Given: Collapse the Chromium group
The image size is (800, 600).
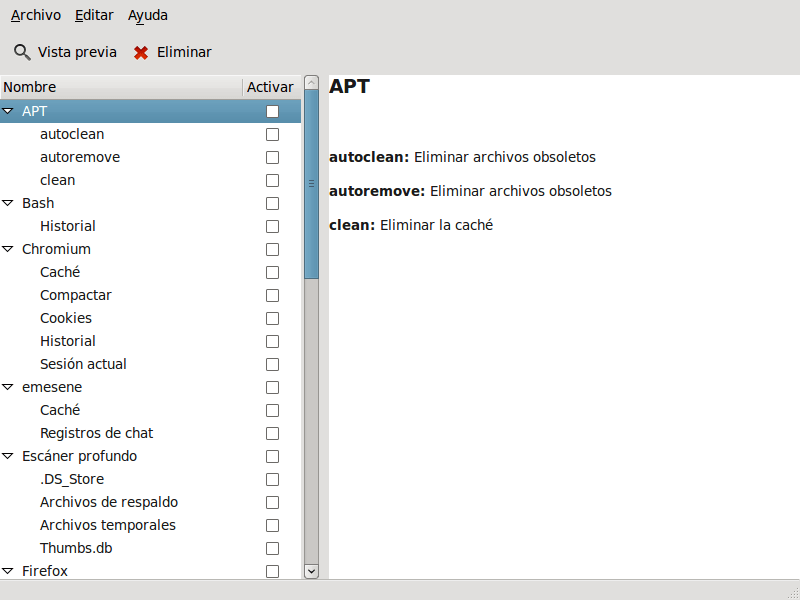Looking at the screenshot, I should coord(8,249).
